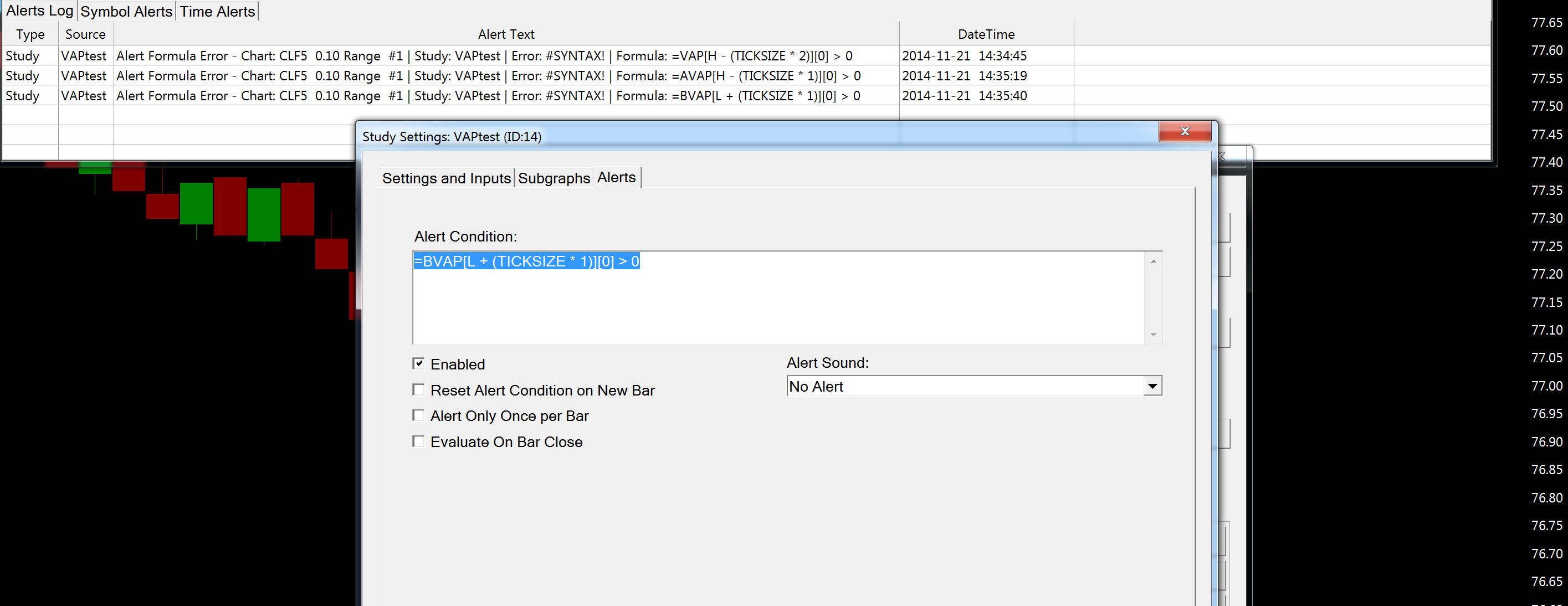Select the 14:35:40 BVAP error log row
The height and width of the screenshot is (606, 1568).
(488, 95)
